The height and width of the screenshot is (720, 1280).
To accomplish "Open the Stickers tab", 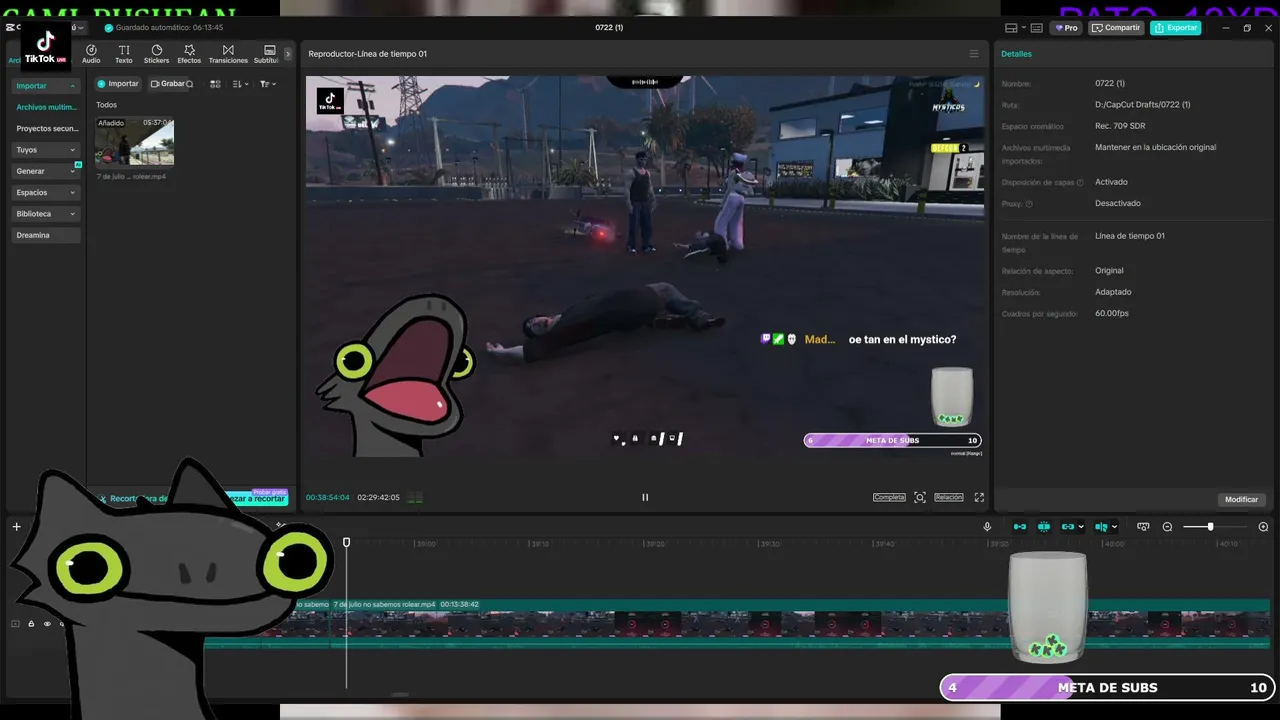I will pos(156,54).
